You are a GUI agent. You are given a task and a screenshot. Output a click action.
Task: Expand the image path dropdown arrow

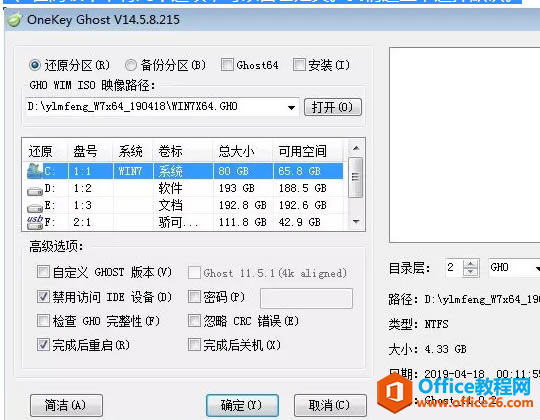coord(291,107)
